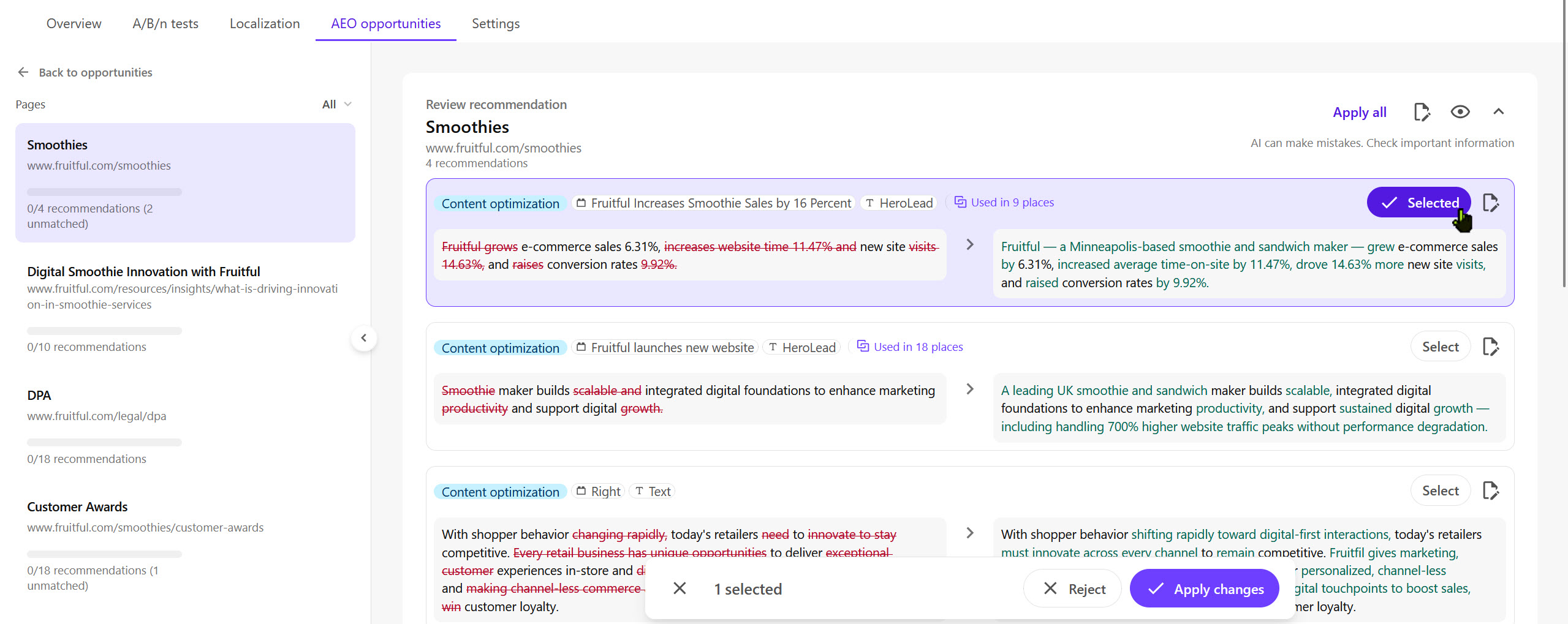
Task: Expand the diff arrow on the Right Text card
Action: [970, 533]
